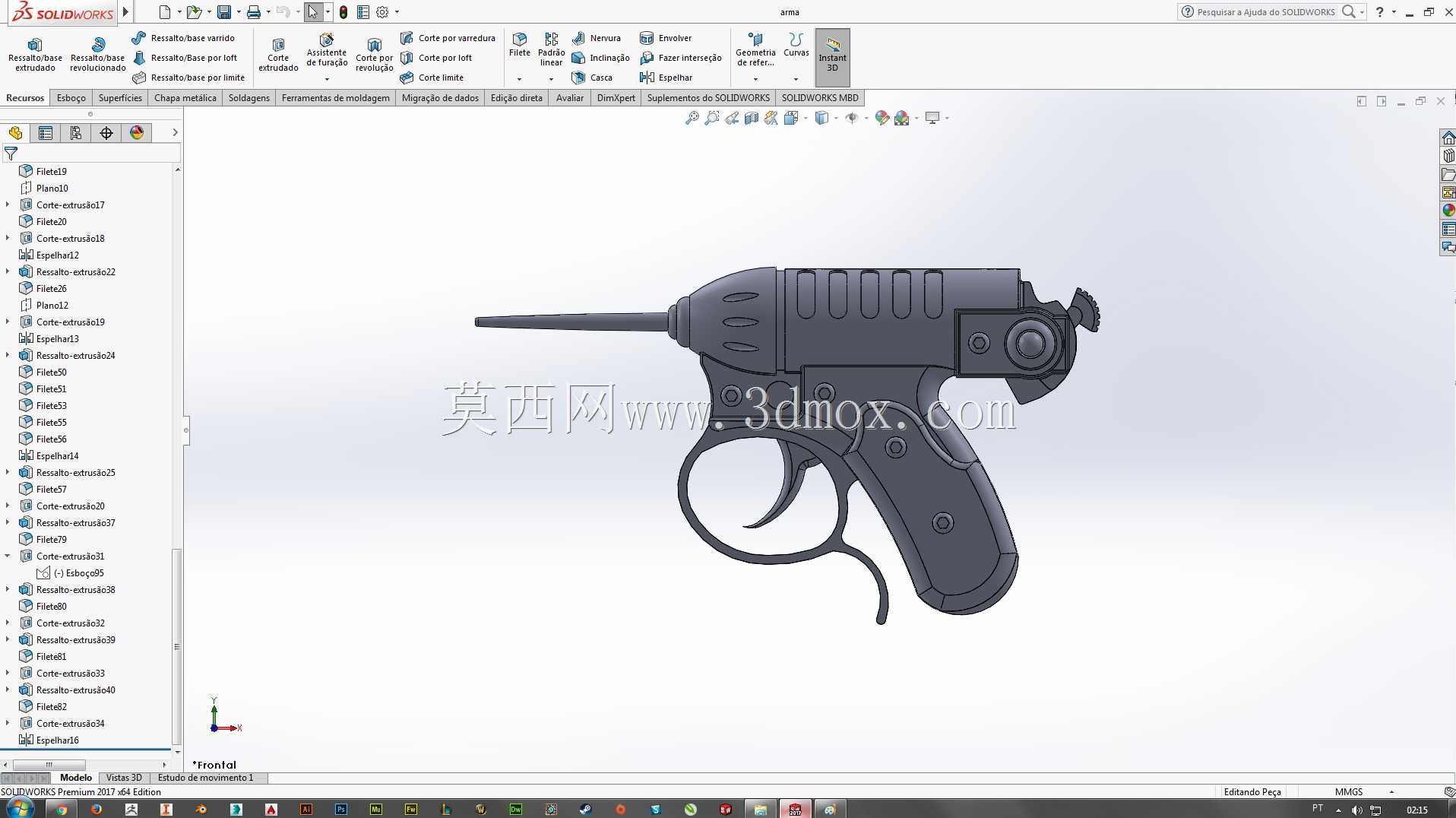
Task: Select the Envolver tool
Action: [x=666, y=38]
